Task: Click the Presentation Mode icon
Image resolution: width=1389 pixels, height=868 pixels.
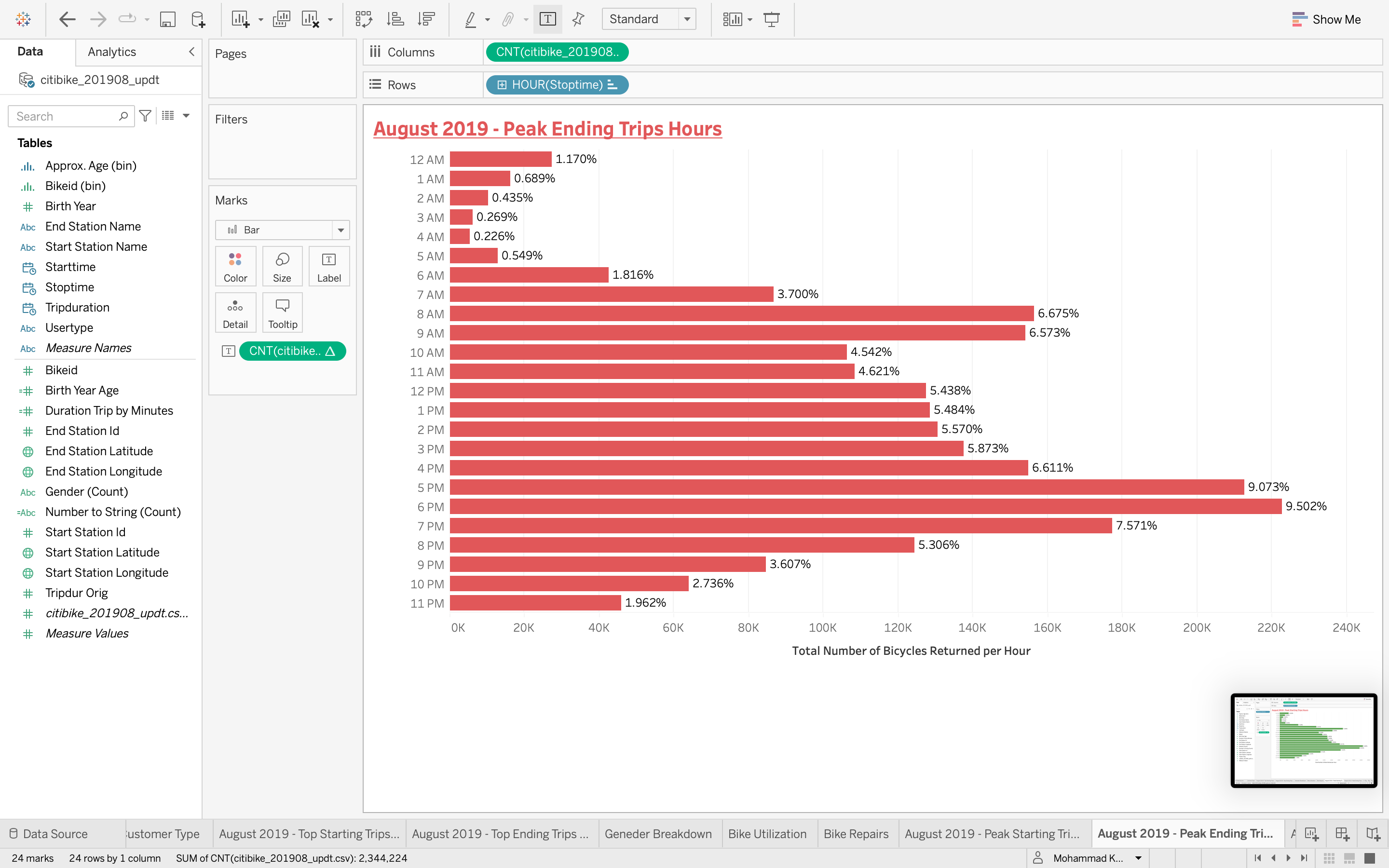Action: click(771, 19)
